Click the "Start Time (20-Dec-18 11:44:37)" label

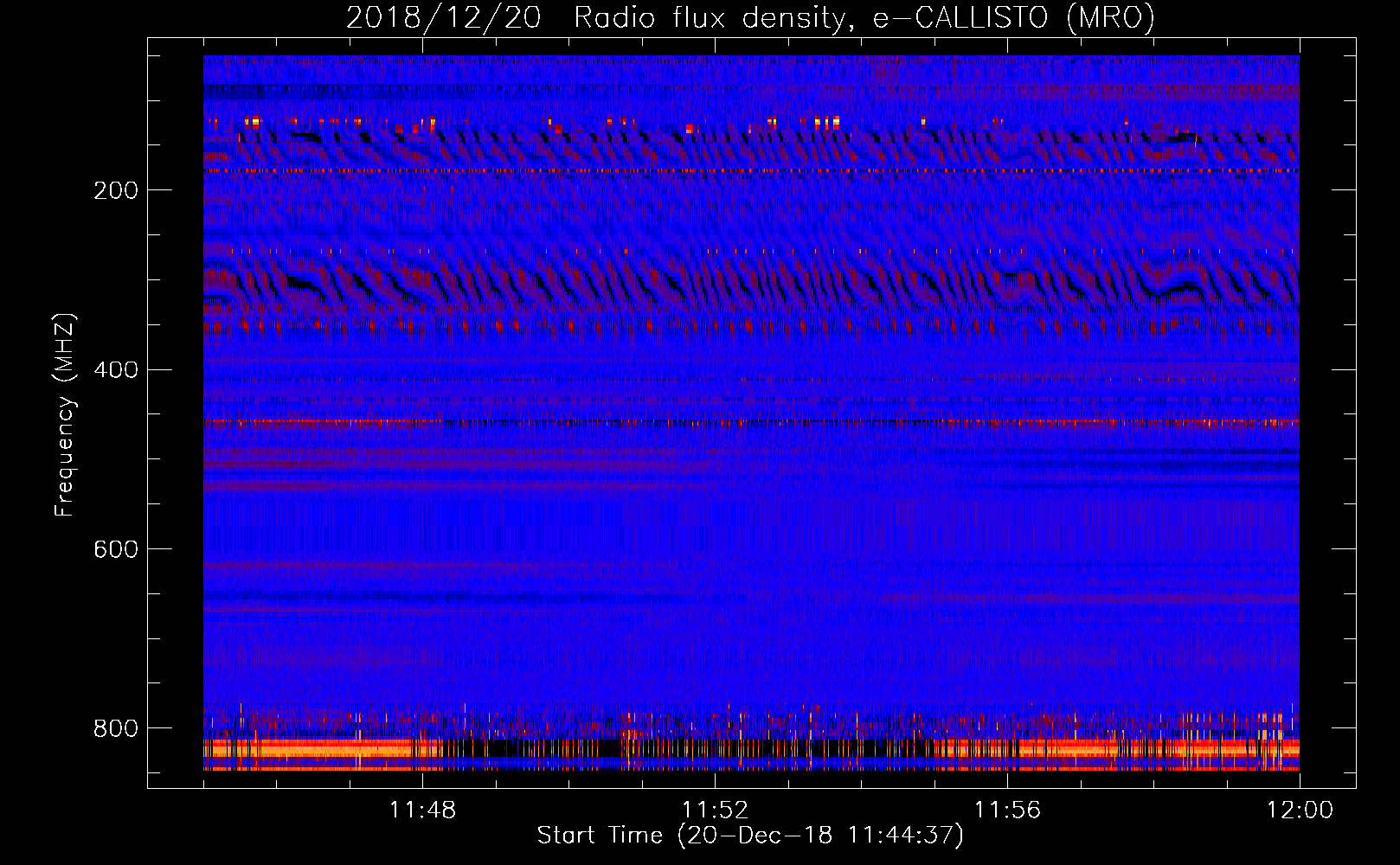750,836
